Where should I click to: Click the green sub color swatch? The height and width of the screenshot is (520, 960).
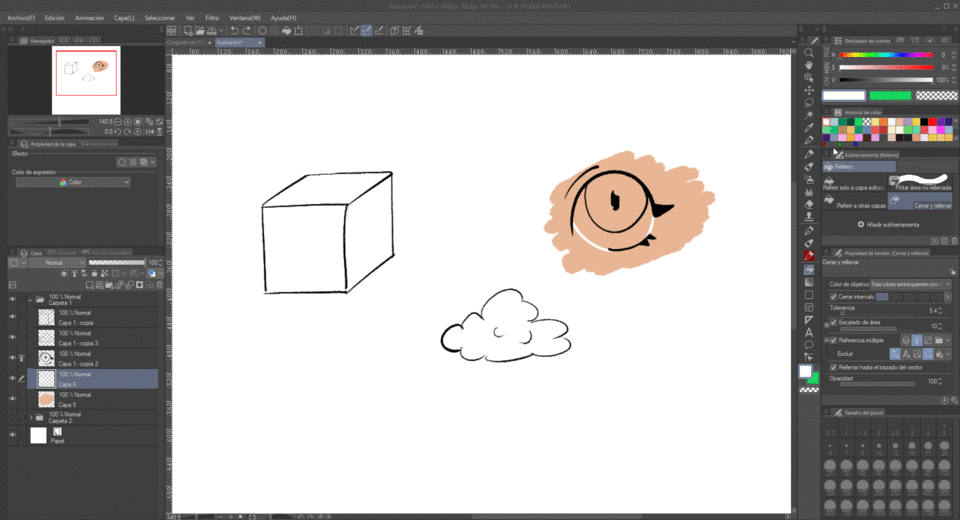click(x=890, y=96)
